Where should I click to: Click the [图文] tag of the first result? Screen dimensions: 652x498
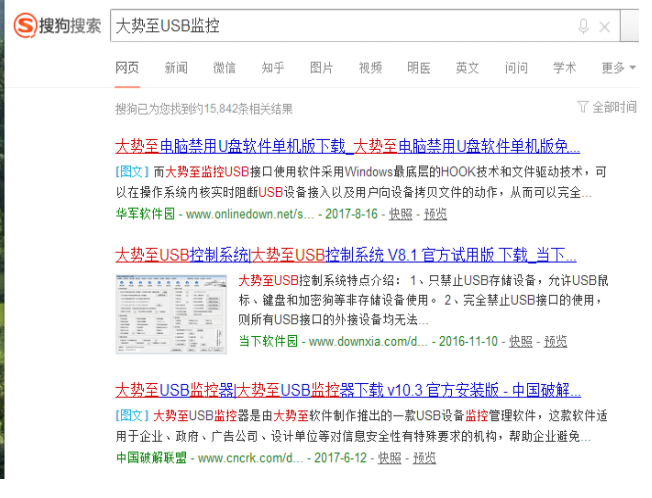[x=132, y=171]
